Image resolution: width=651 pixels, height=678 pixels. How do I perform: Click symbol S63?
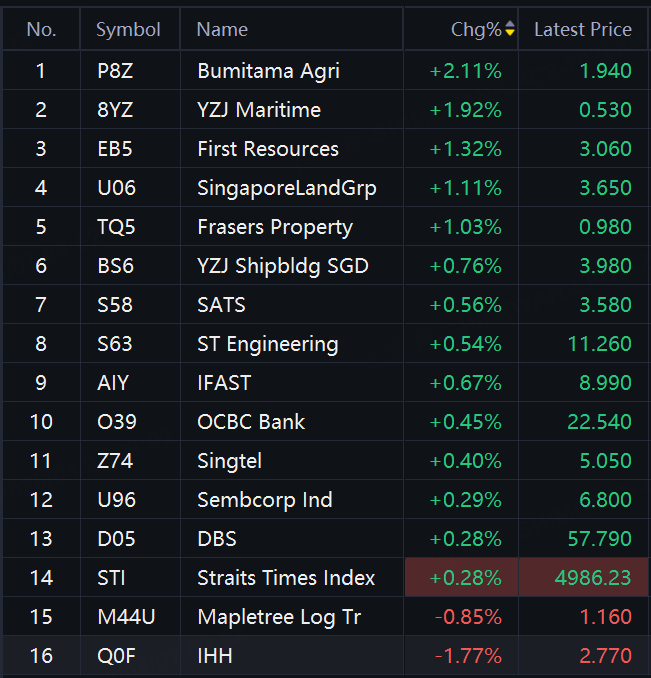click(x=115, y=344)
